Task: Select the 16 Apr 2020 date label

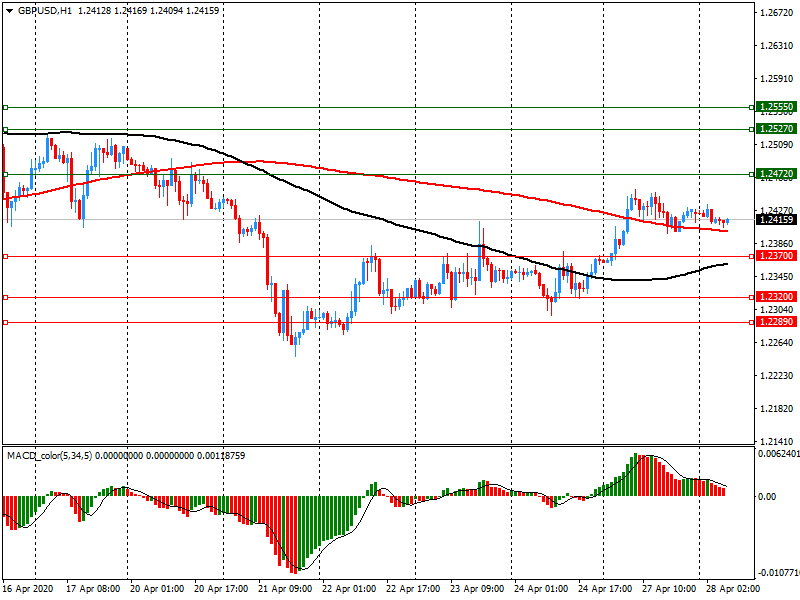Action: (x=28, y=589)
